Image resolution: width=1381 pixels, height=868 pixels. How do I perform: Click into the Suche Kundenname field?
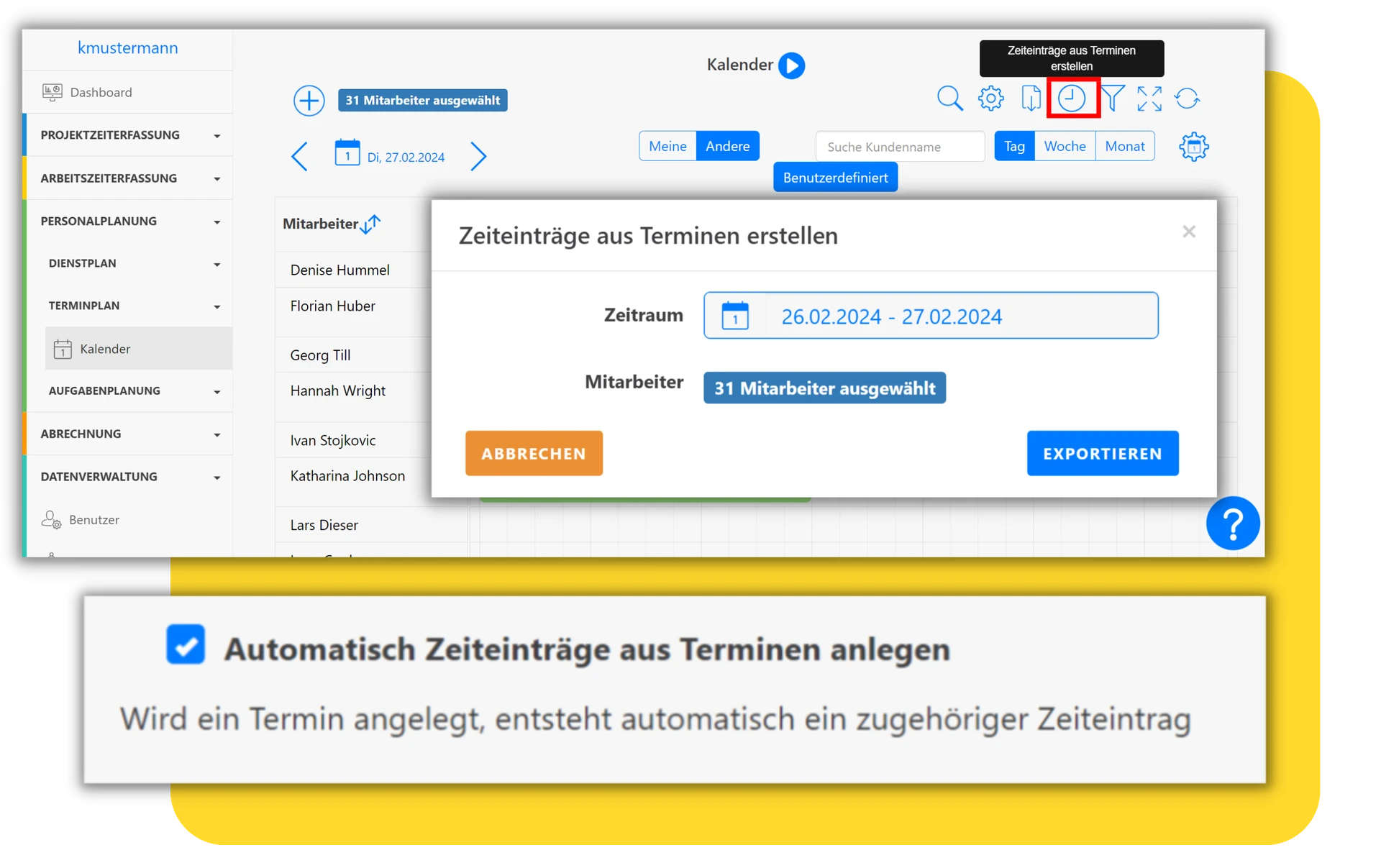click(x=899, y=146)
